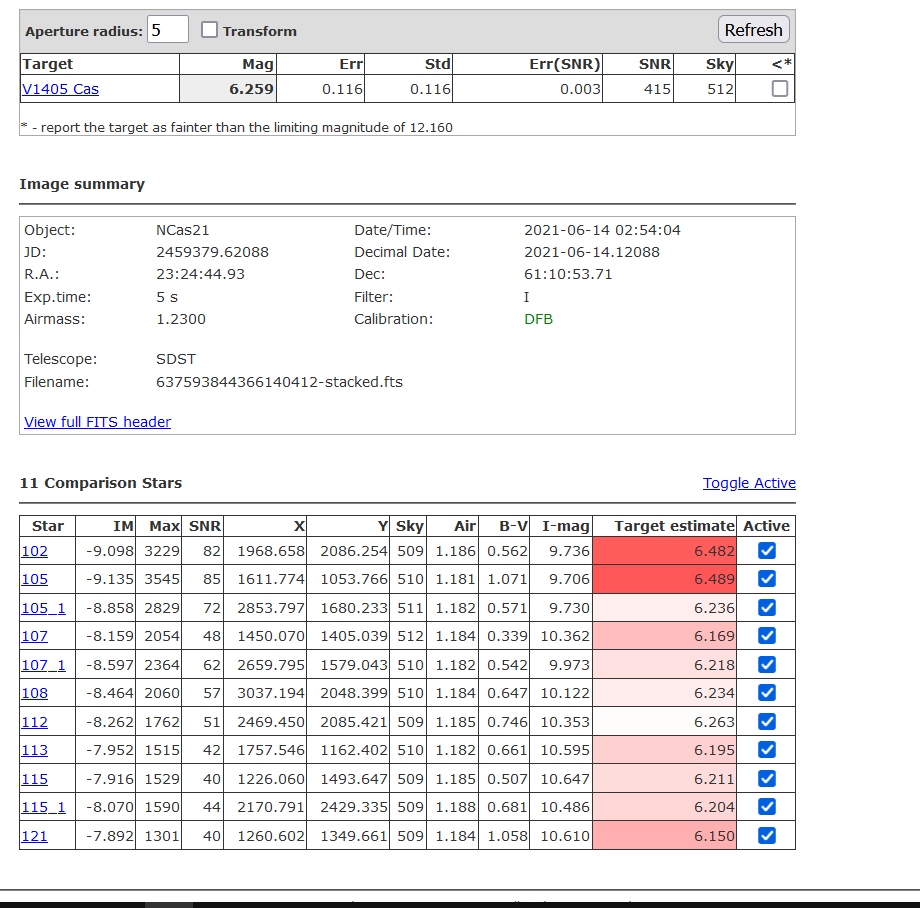
Task: Uncheck Active checkbox for star 105
Action: tap(767, 579)
